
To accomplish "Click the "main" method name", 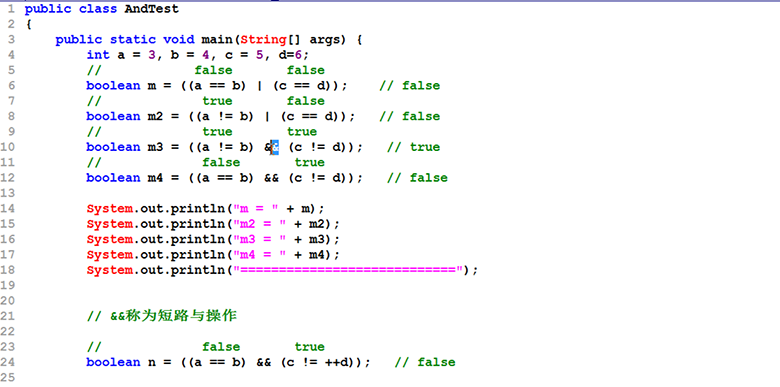I will click(217, 40).
